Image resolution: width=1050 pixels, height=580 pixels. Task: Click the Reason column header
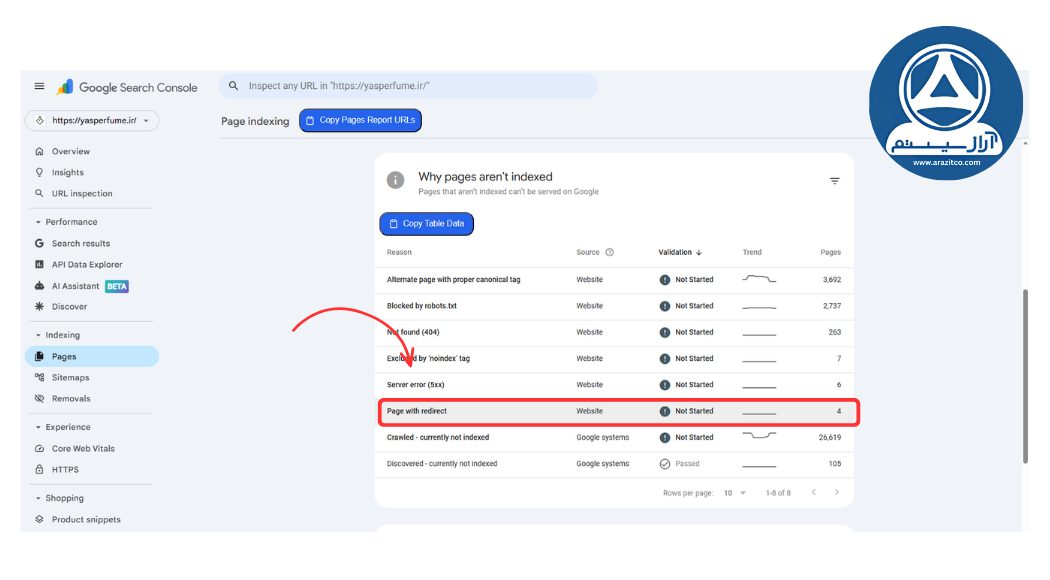(399, 252)
